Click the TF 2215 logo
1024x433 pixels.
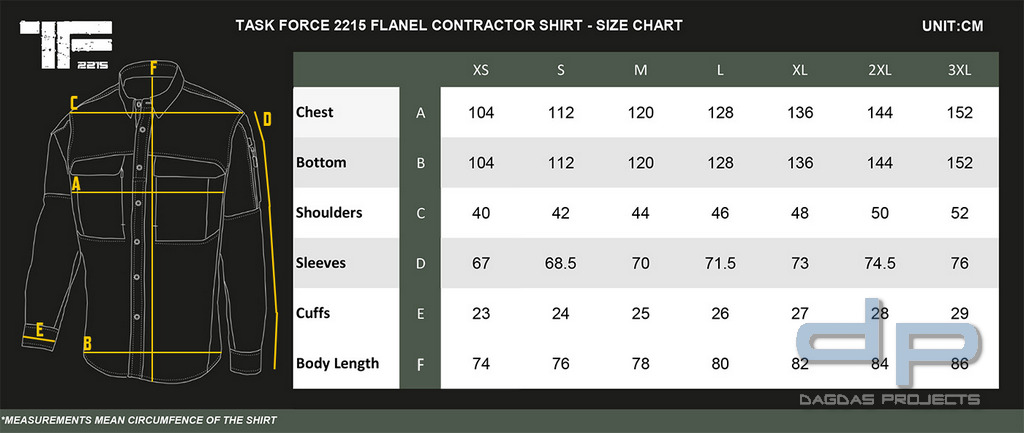(x=66, y=44)
